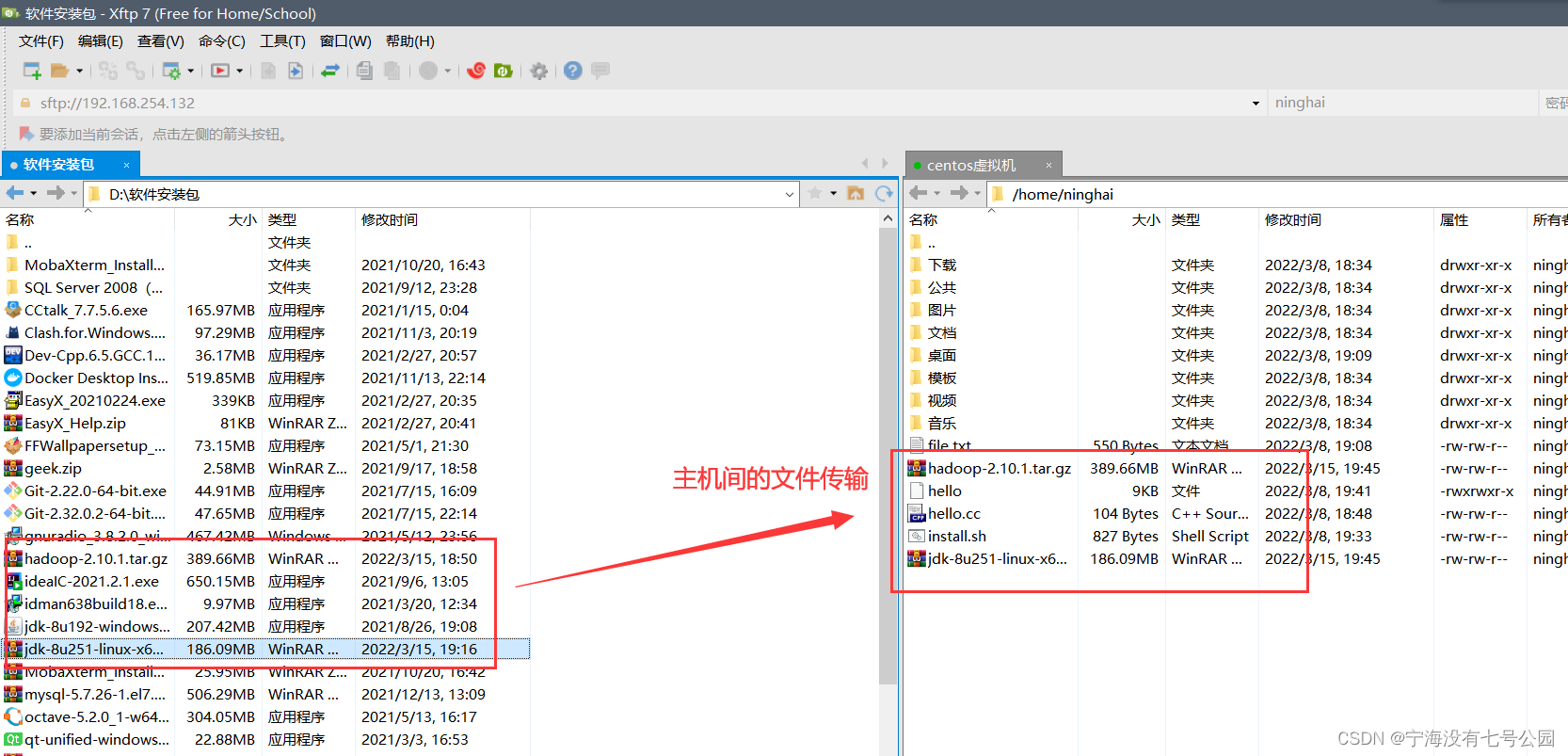Expand the session properties dropdown arrow

pos(191,71)
